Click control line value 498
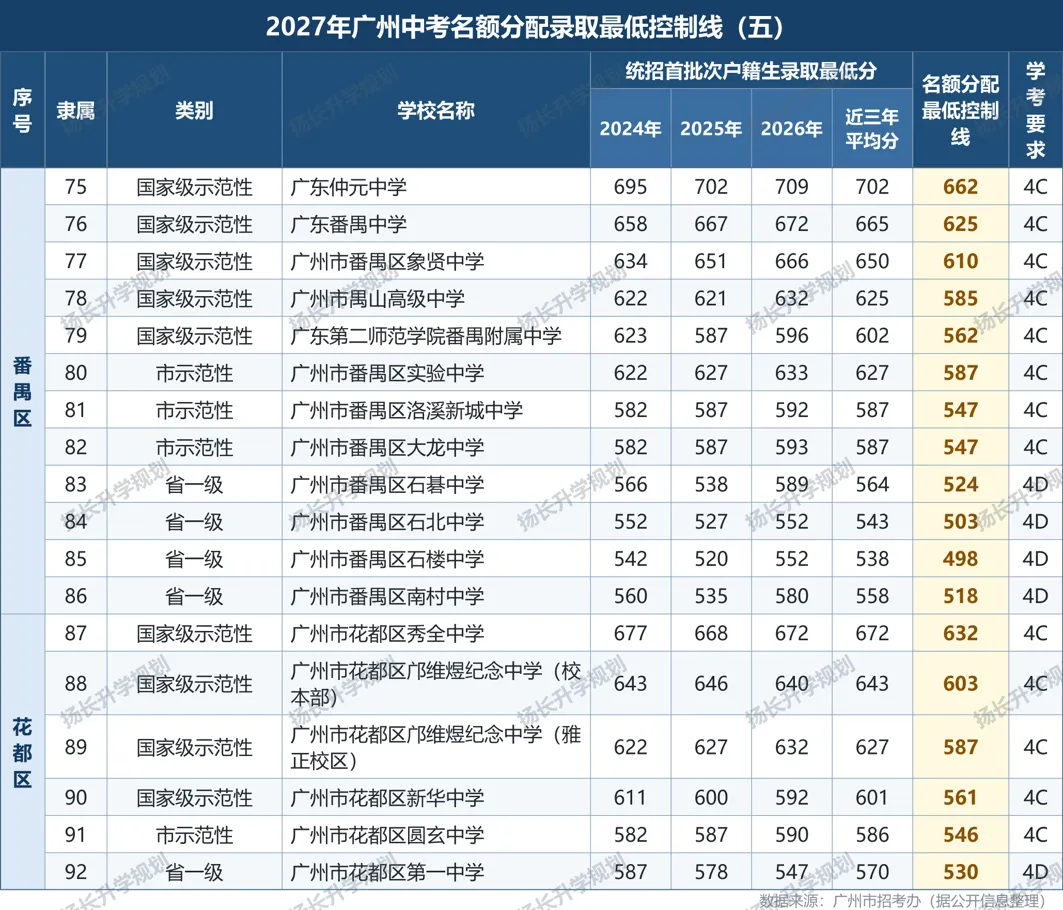This screenshot has width=1063, height=910. pos(960,559)
